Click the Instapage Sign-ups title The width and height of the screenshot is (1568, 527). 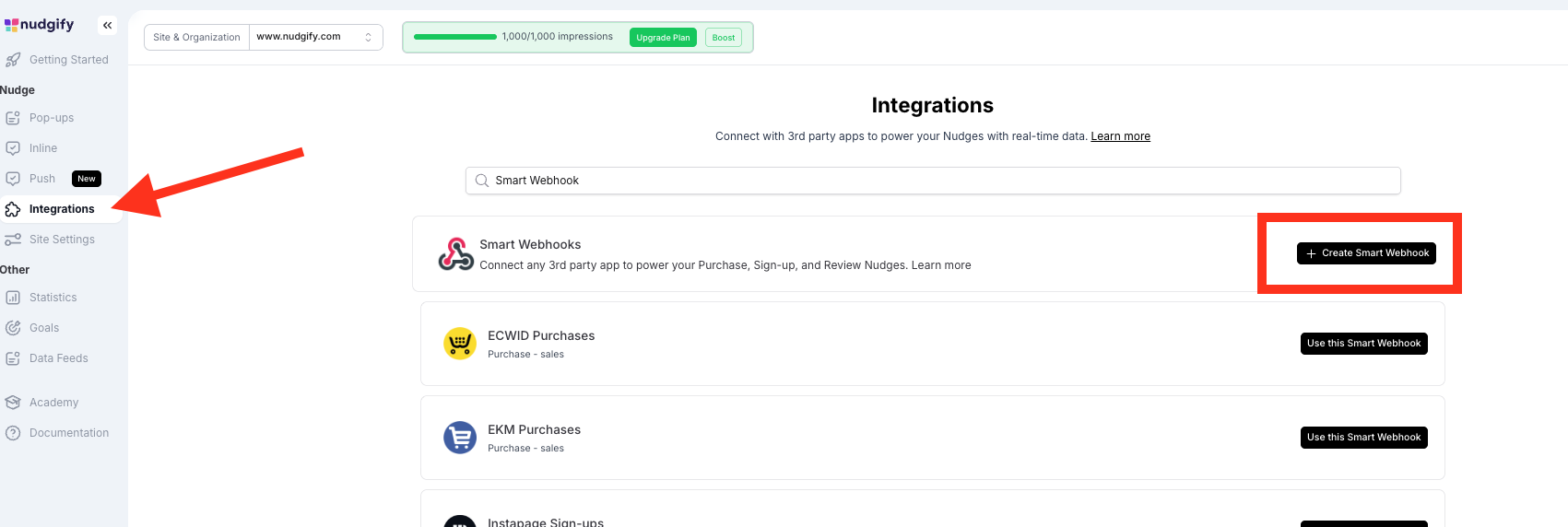point(546,521)
